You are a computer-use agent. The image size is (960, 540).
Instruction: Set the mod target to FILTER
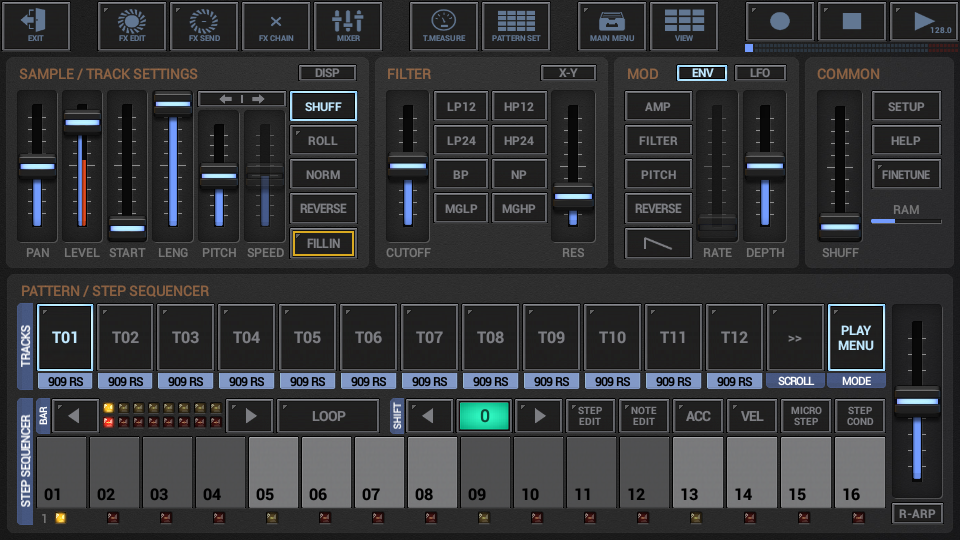click(658, 141)
